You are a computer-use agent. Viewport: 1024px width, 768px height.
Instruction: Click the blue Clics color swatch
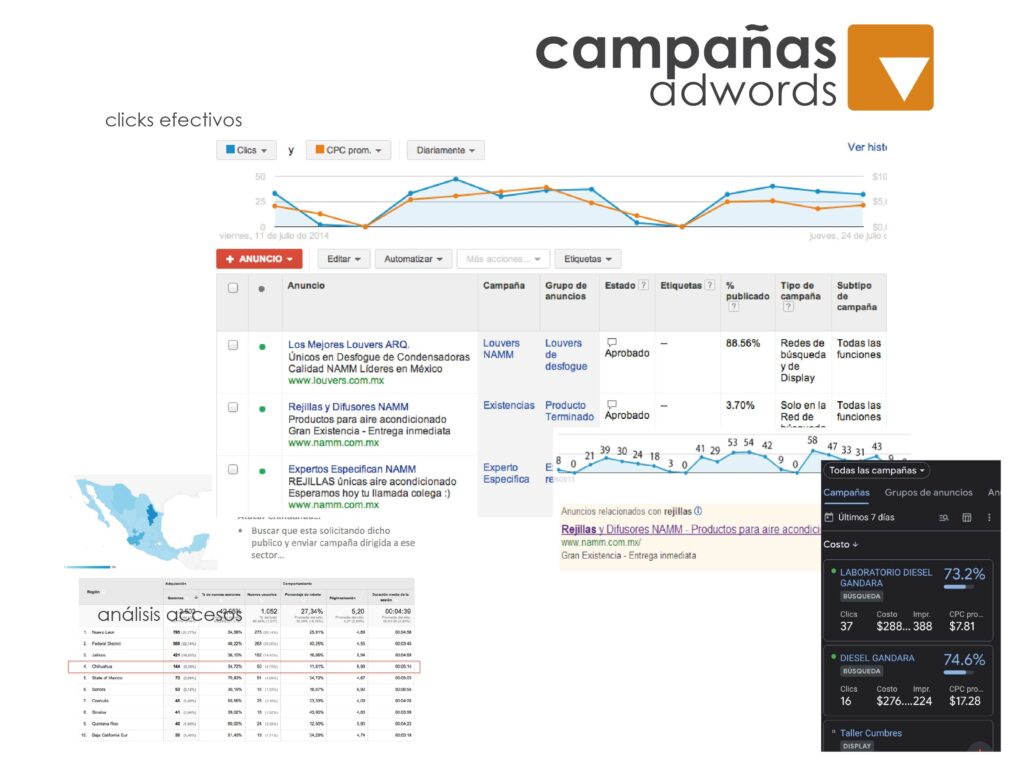[x=231, y=150]
